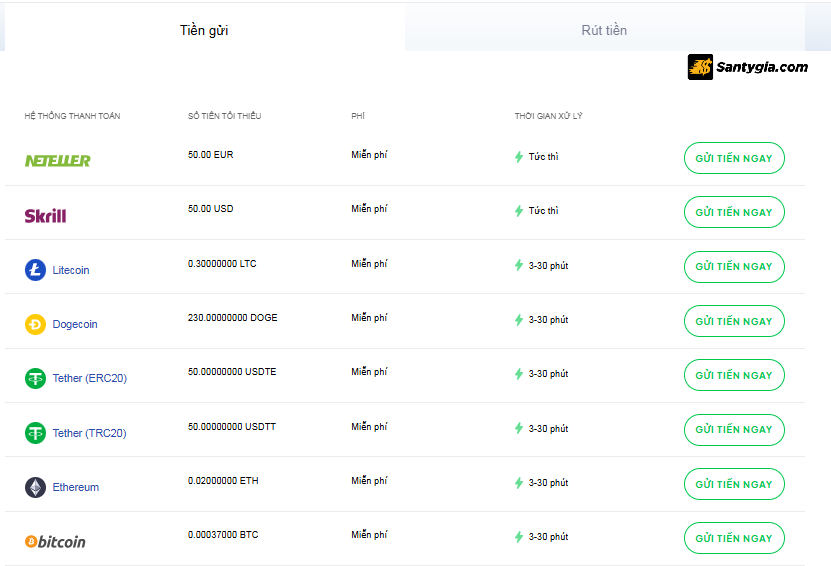This screenshot has height=566, width=831.
Task: Click Miễn phí in the Neteller row
Action: click(x=369, y=155)
